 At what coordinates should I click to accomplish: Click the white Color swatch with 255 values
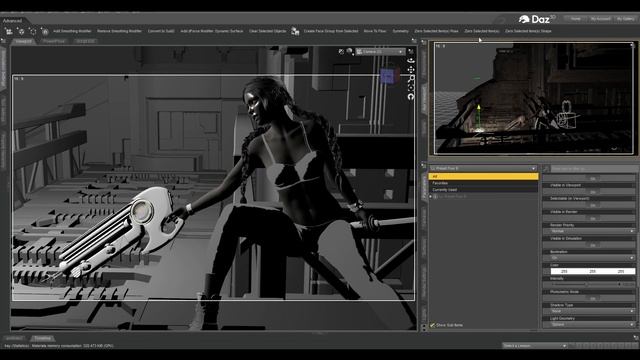(593, 271)
